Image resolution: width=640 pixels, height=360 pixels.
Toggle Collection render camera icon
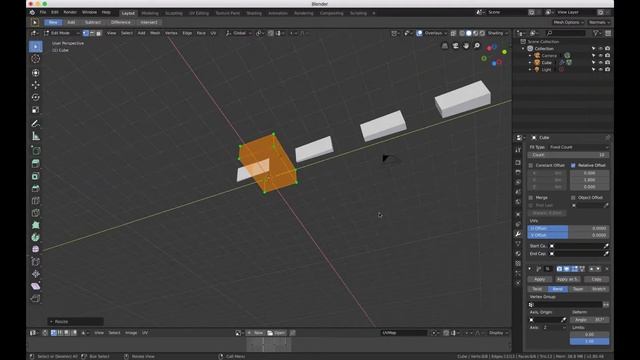(x=607, y=49)
